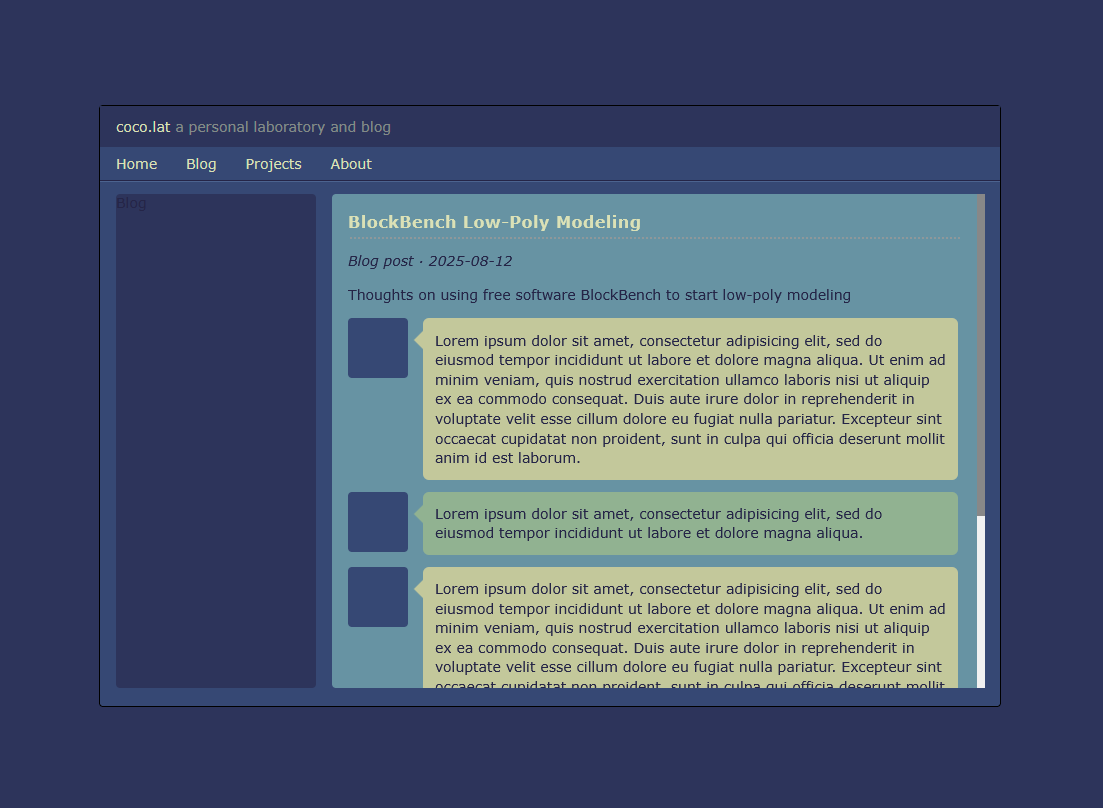Click the scrollbar track below the thumb

[981, 602]
